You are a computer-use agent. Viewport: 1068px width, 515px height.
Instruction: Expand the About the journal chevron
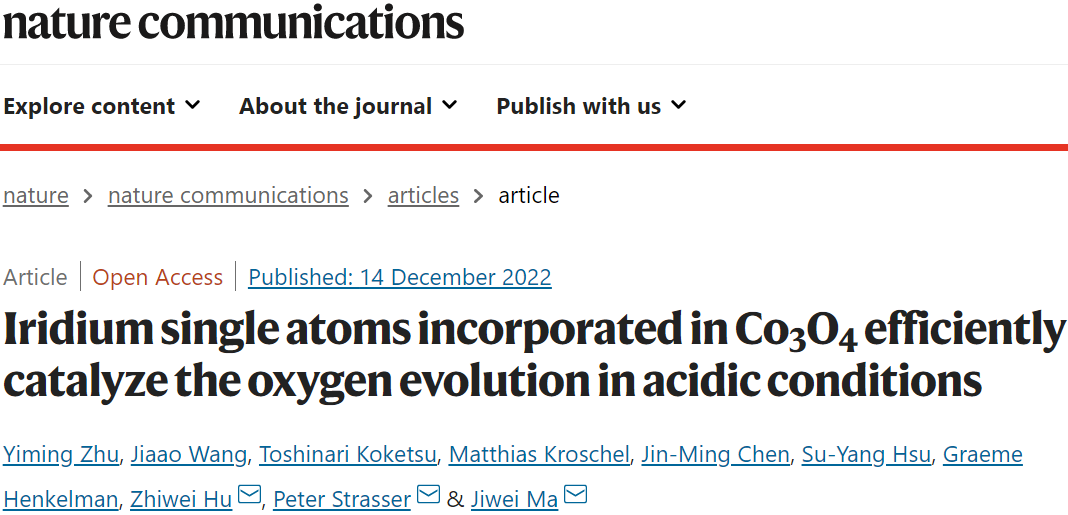click(450, 105)
